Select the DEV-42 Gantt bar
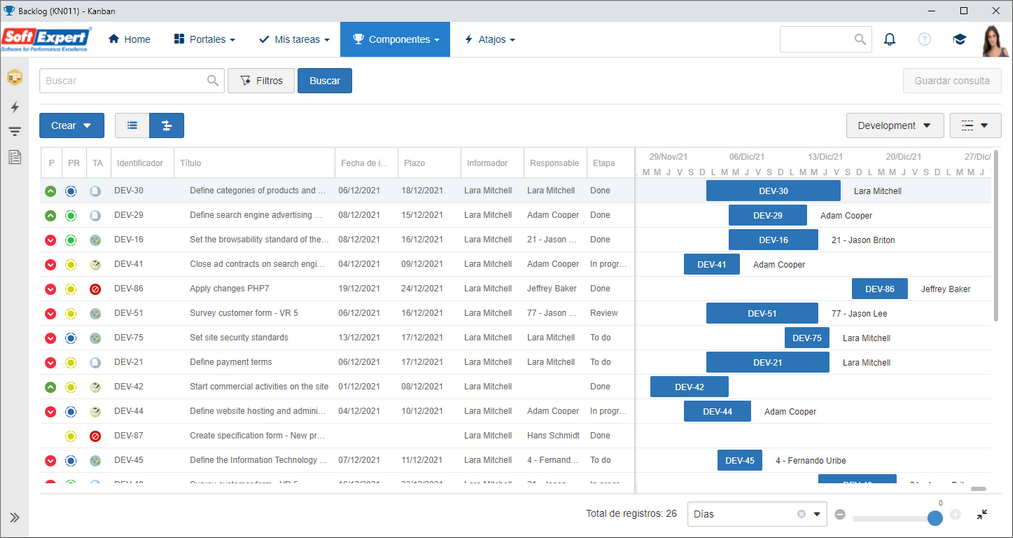This screenshot has width=1013, height=538. 689,388
